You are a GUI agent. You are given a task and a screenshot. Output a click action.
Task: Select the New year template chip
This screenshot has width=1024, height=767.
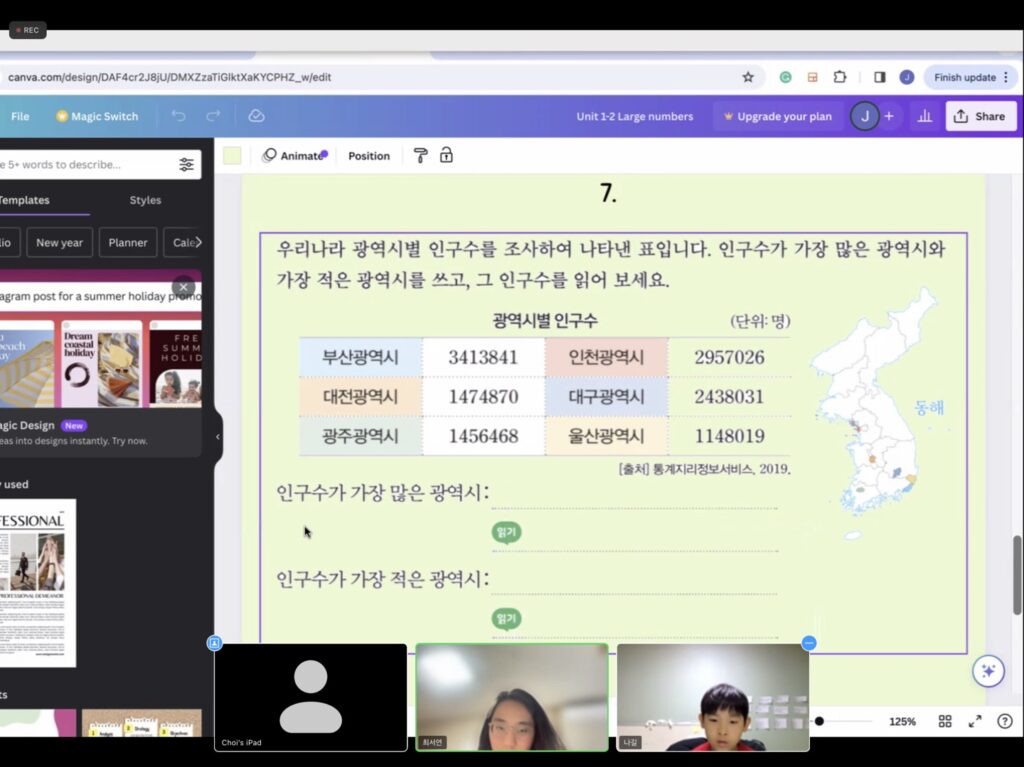[59, 242]
